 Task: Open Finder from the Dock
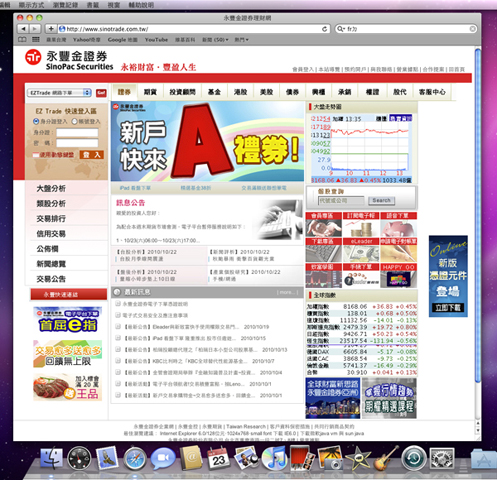pyautogui.click(x=51, y=459)
